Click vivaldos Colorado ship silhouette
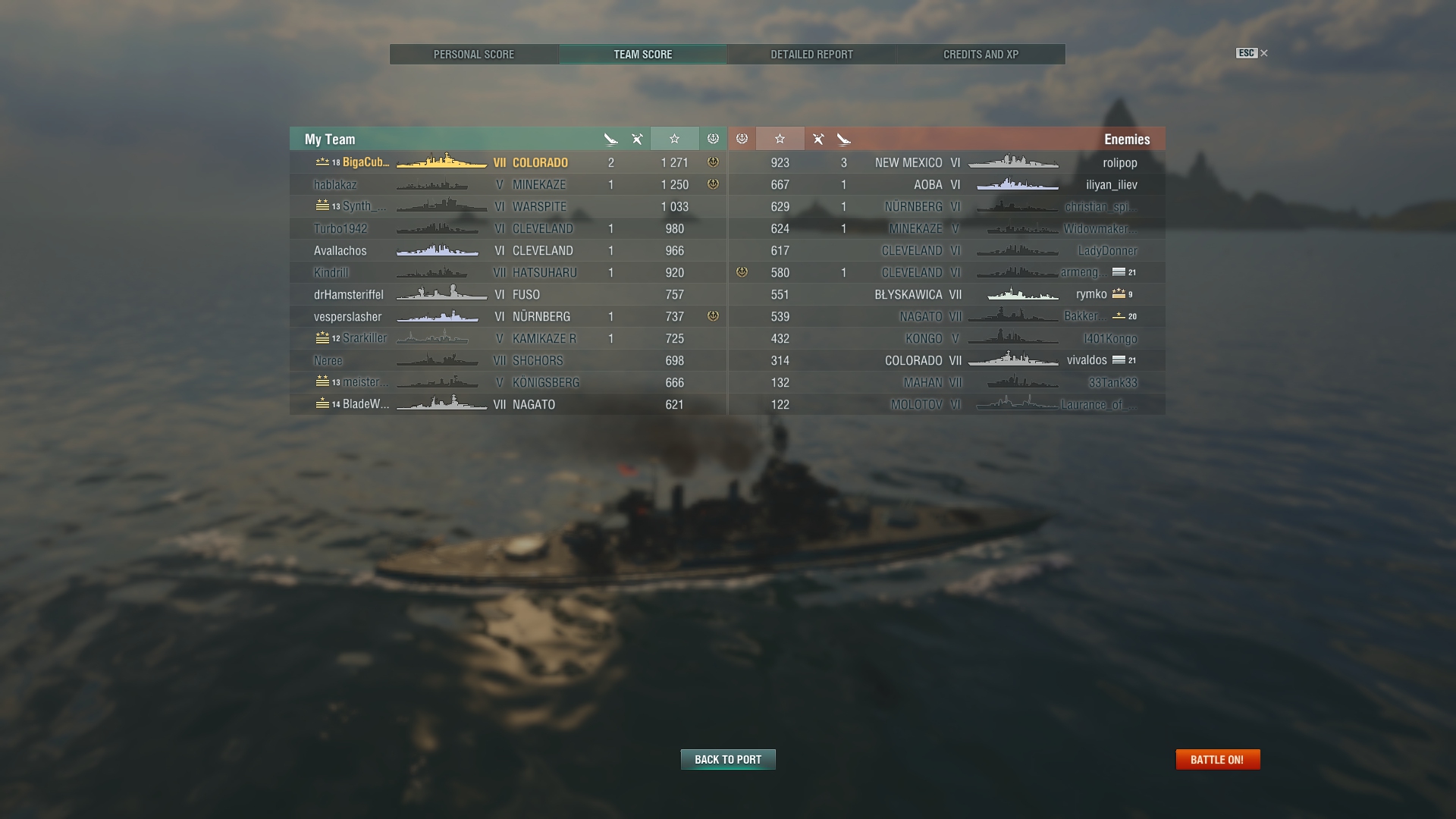 pyautogui.click(x=1013, y=360)
